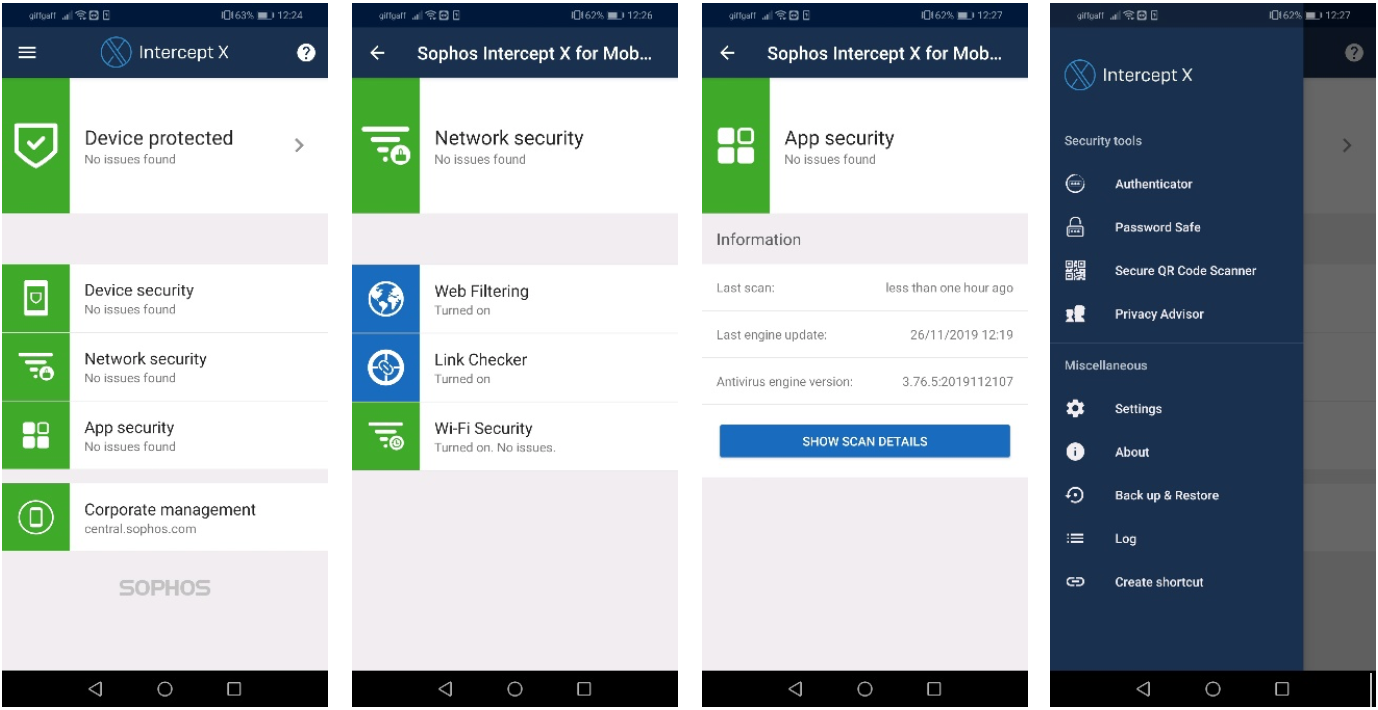Open the hamburger menu on Intercept X
This screenshot has height=710, width=1378.
pyautogui.click(x=27, y=53)
